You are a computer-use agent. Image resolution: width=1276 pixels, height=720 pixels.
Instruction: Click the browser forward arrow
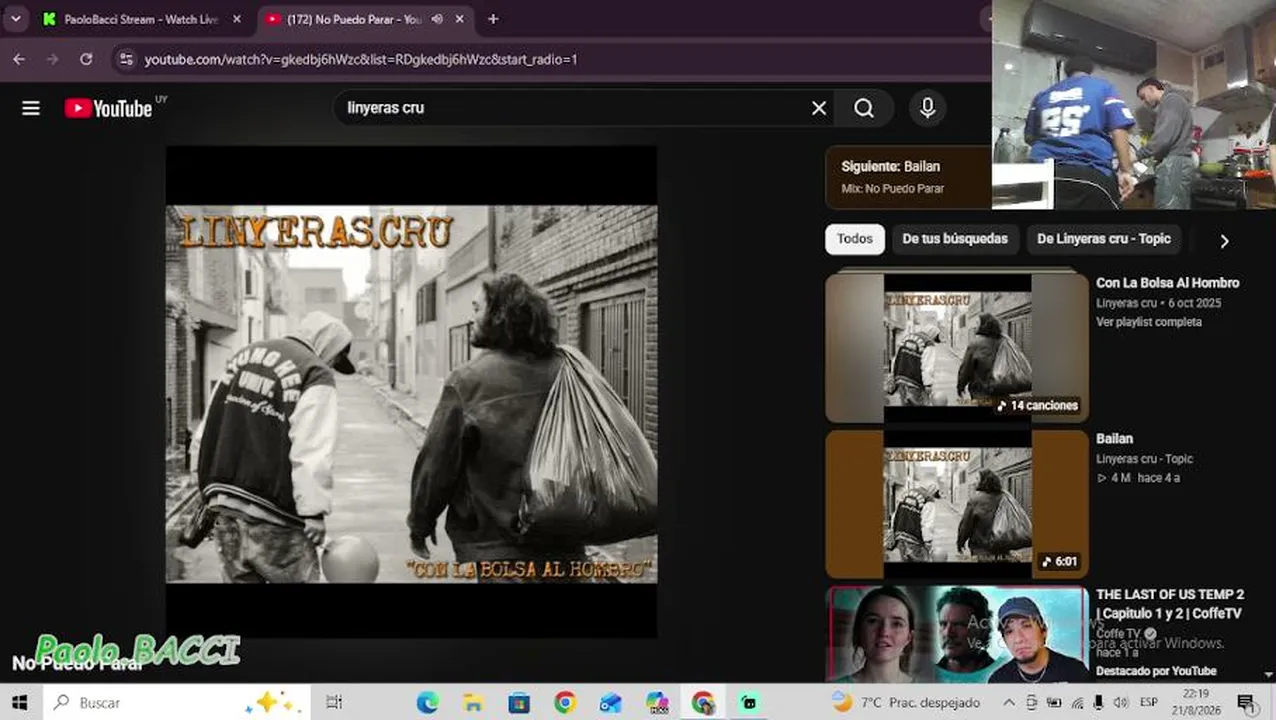(53, 59)
